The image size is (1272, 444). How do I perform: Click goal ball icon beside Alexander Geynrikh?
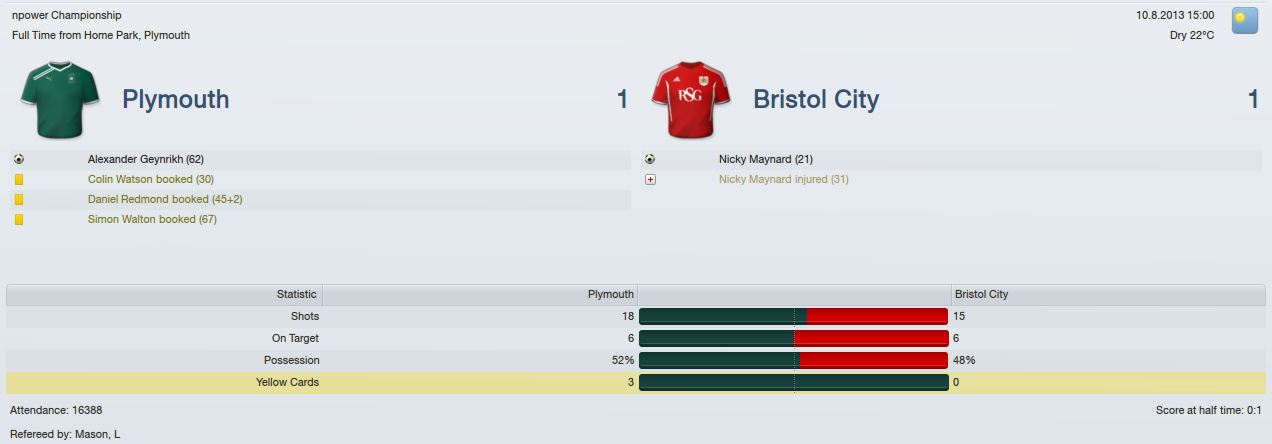pos(19,159)
